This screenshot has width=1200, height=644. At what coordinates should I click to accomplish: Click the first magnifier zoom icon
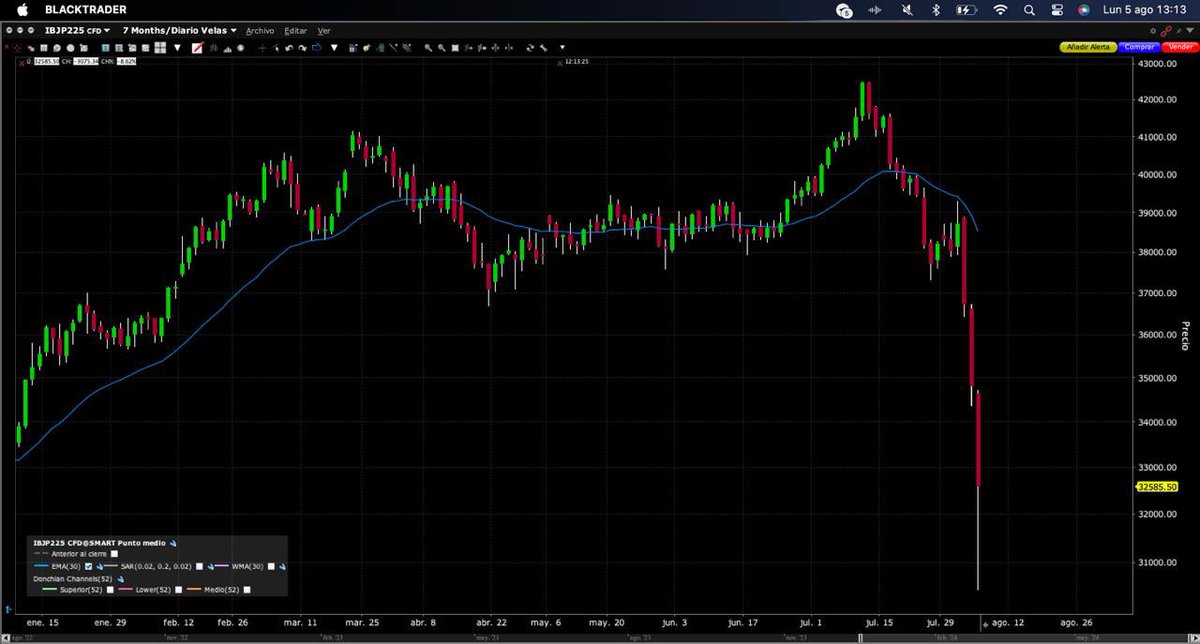coord(428,47)
